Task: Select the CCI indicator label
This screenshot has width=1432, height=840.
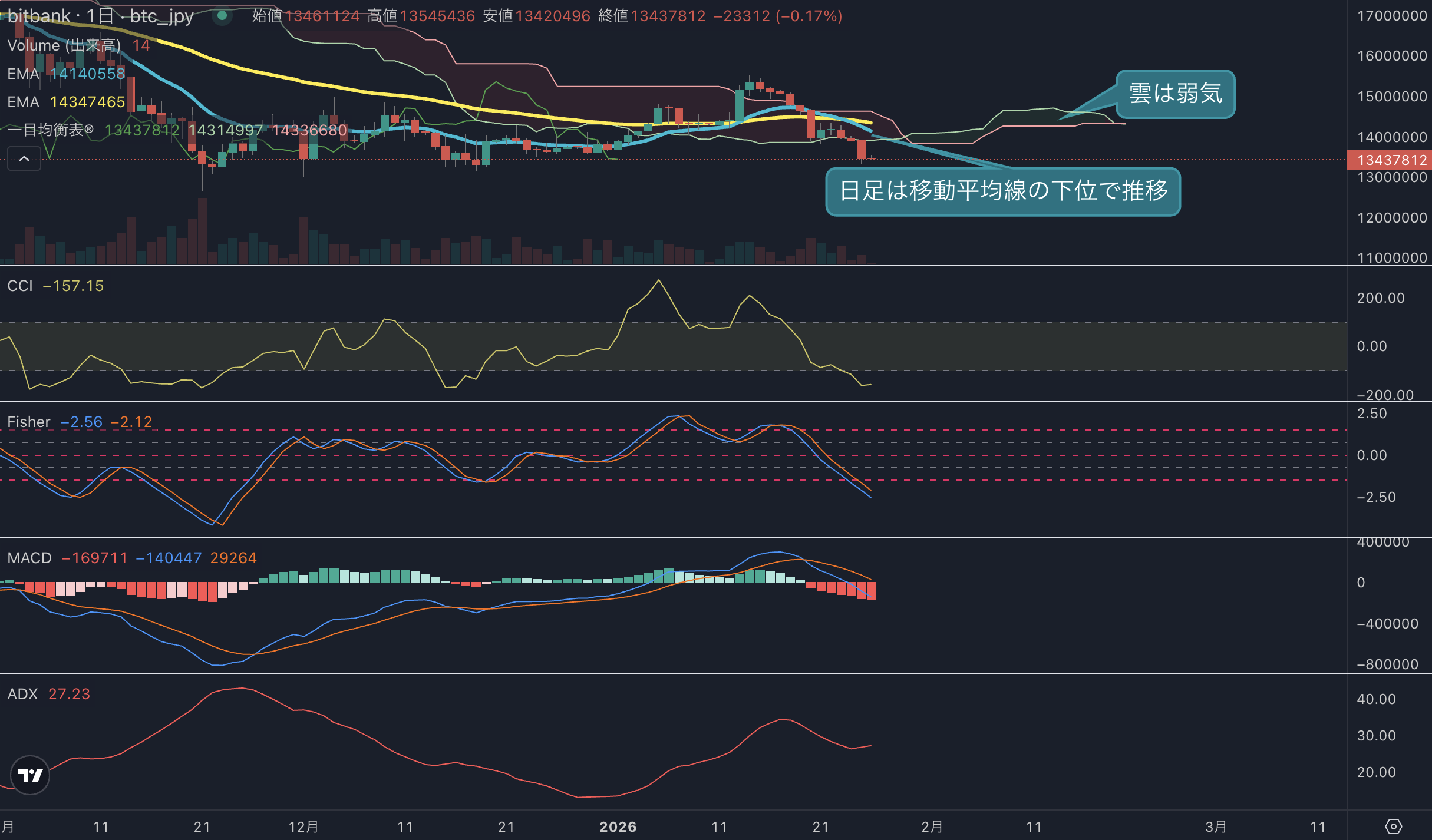Action: point(20,286)
